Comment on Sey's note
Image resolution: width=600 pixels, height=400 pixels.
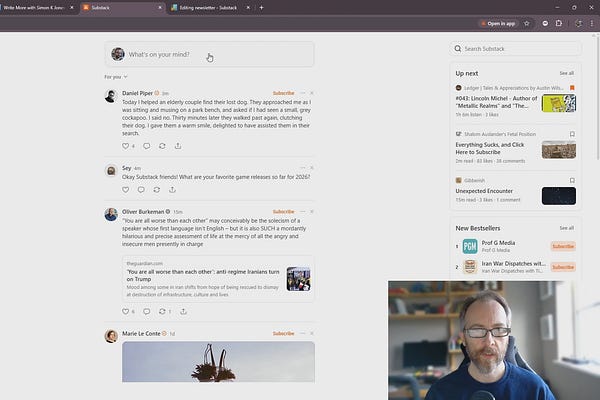pos(141,189)
